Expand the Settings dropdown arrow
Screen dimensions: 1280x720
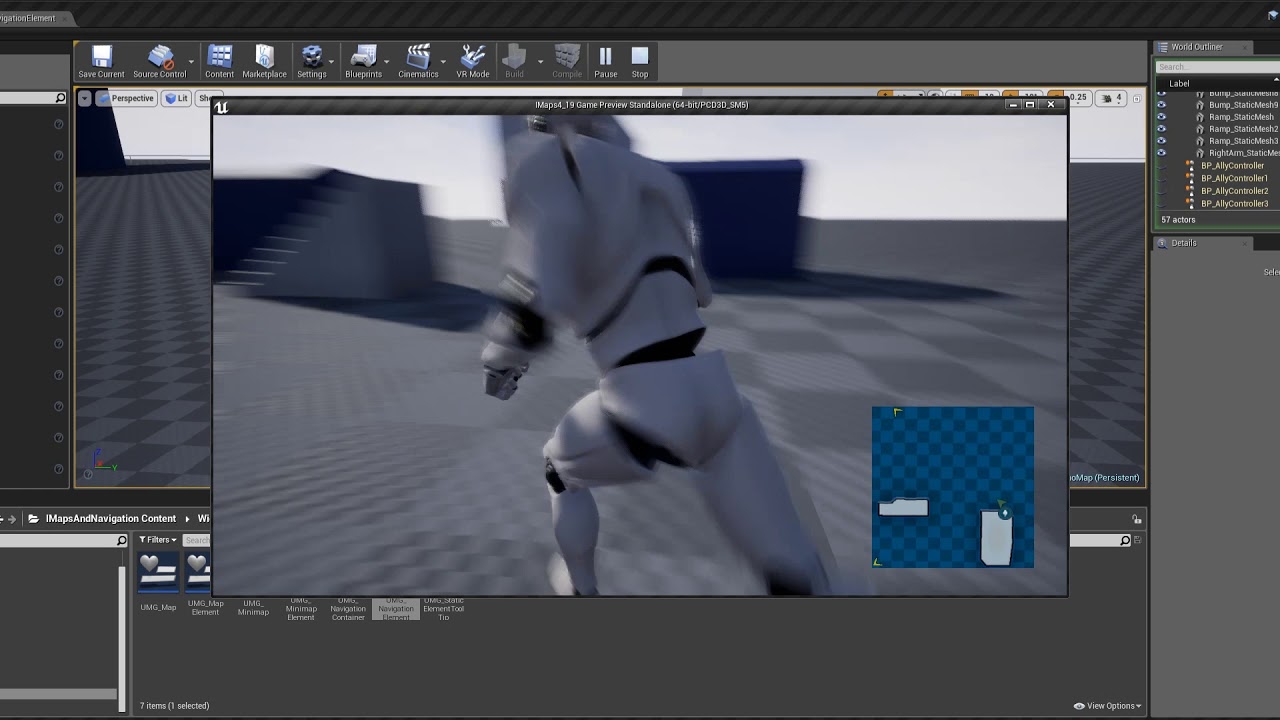(332, 61)
